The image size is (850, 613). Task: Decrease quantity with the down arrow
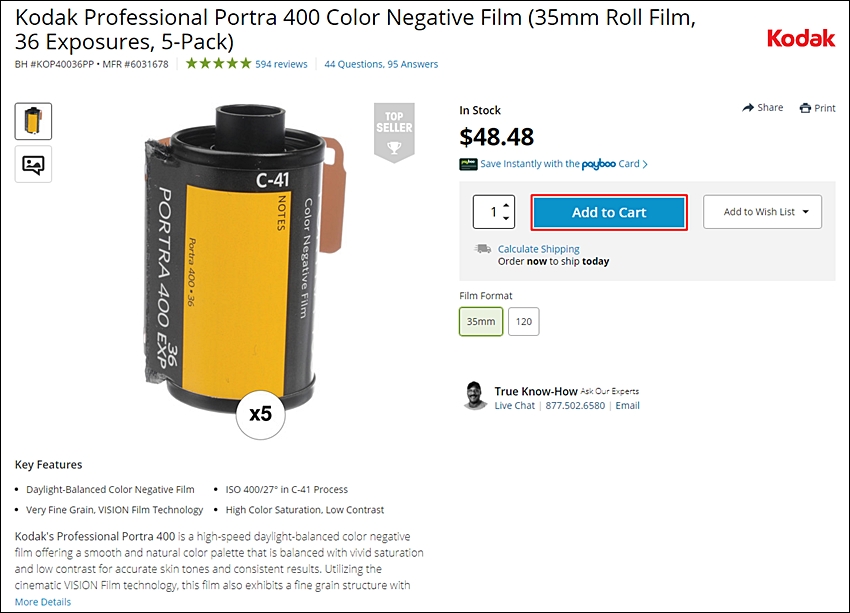pyautogui.click(x=506, y=218)
